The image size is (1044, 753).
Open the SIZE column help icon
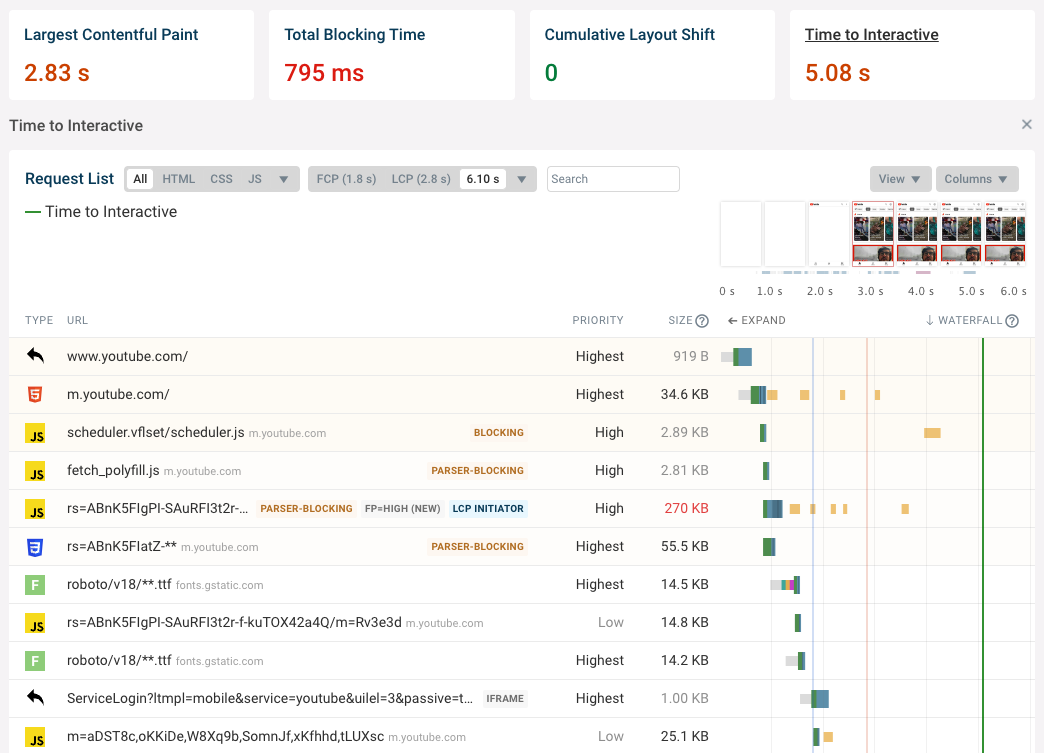coord(702,321)
